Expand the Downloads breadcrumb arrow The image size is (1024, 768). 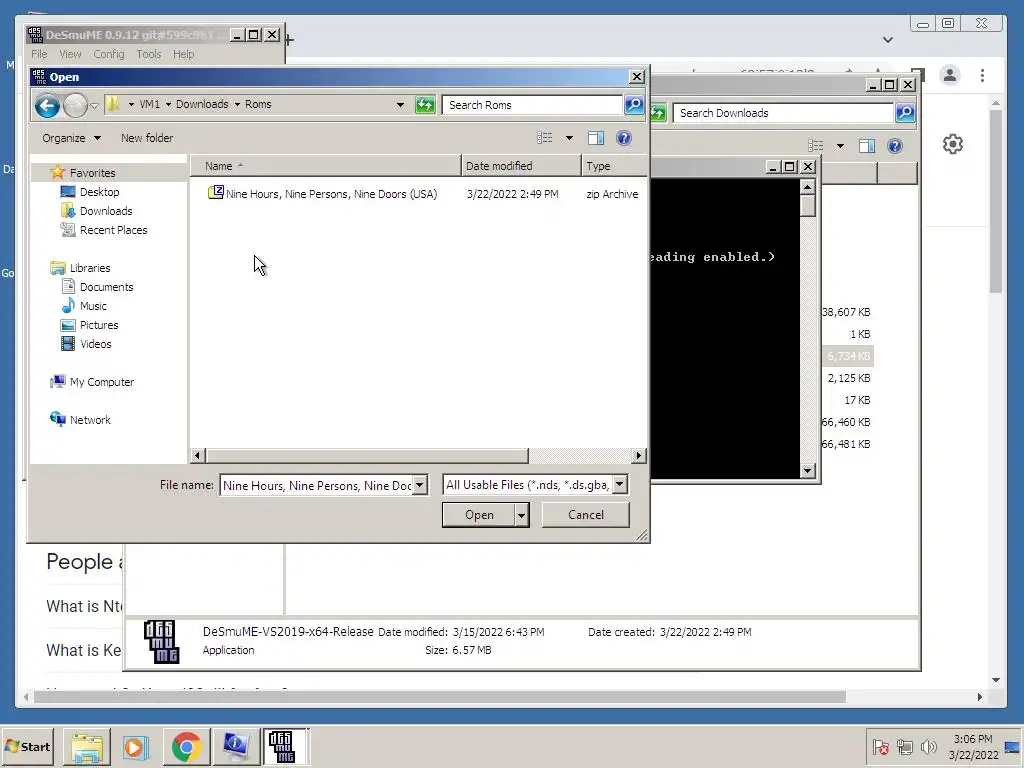237,104
